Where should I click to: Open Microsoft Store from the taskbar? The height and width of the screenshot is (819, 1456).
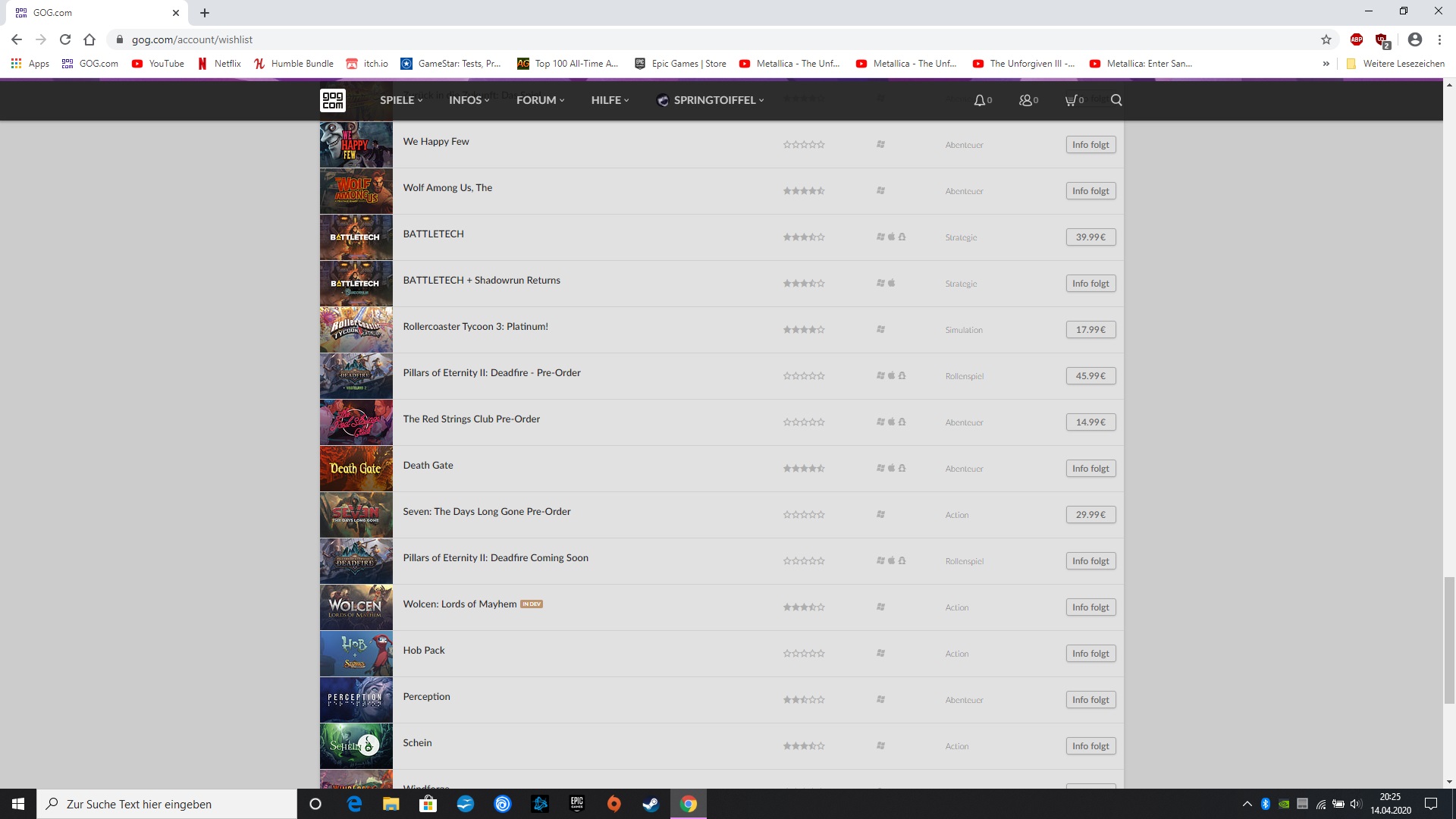click(x=428, y=804)
